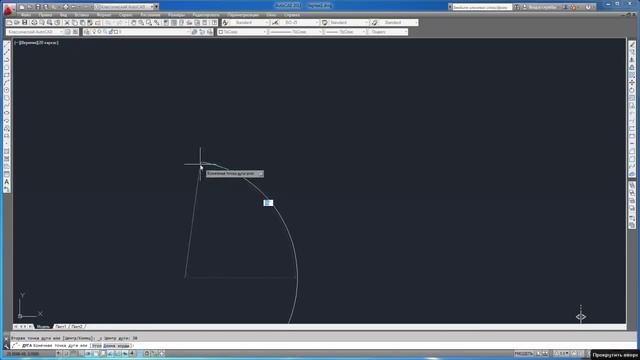Select the Erase tool in Modify toolbar
Image resolution: width=640 pixels, height=360 pixels.
[x=632, y=44]
